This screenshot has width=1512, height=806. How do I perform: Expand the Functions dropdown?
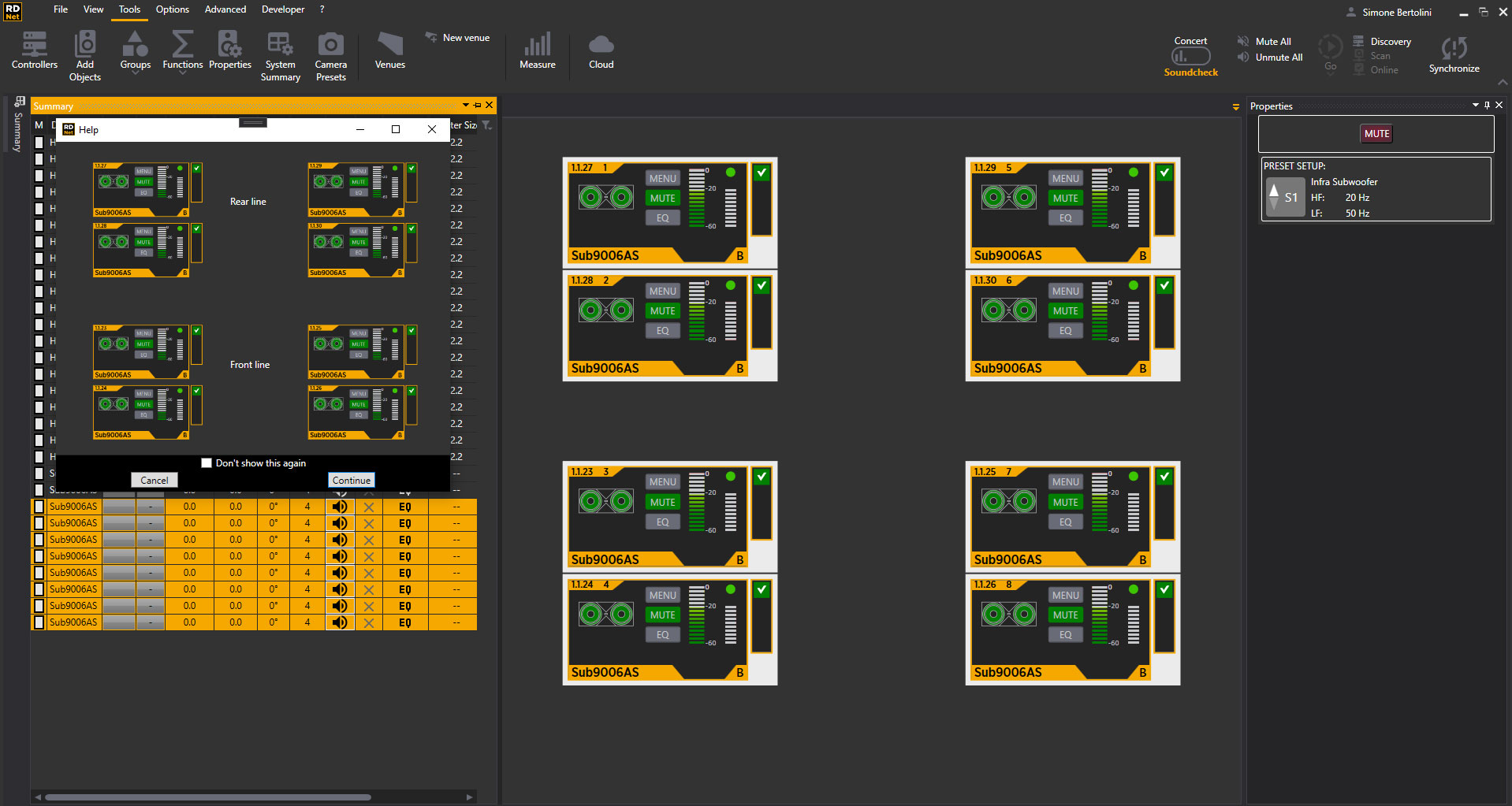click(x=183, y=72)
